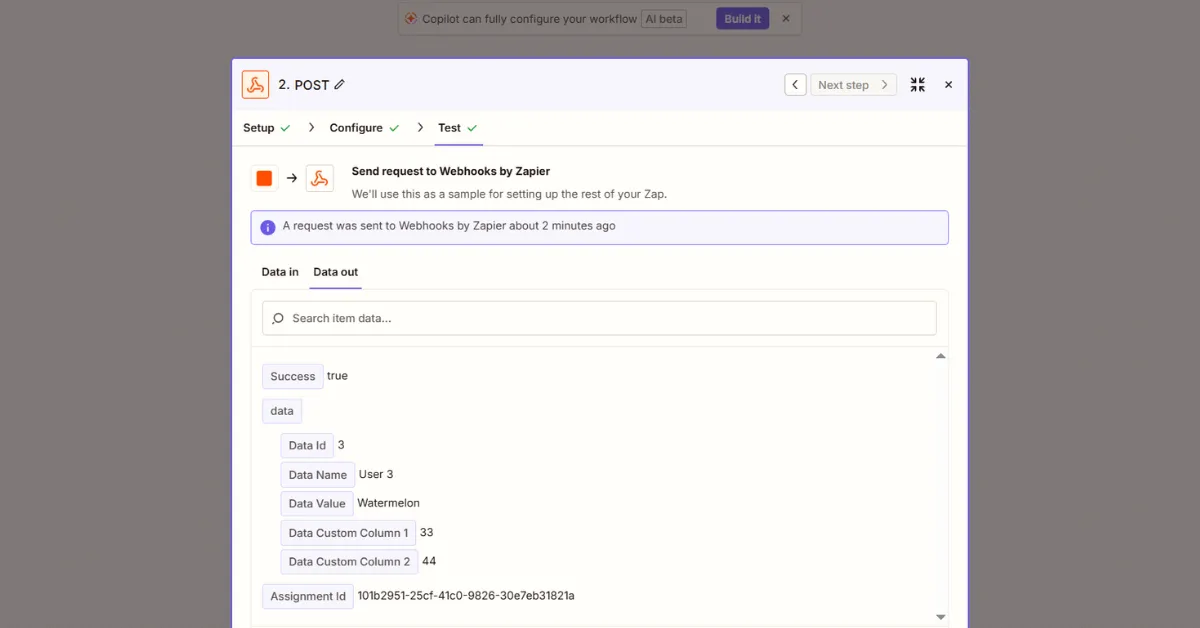The image size is (1200, 628).
Task: Click inside the Search item data field
Action: pyautogui.click(x=600, y=317)
